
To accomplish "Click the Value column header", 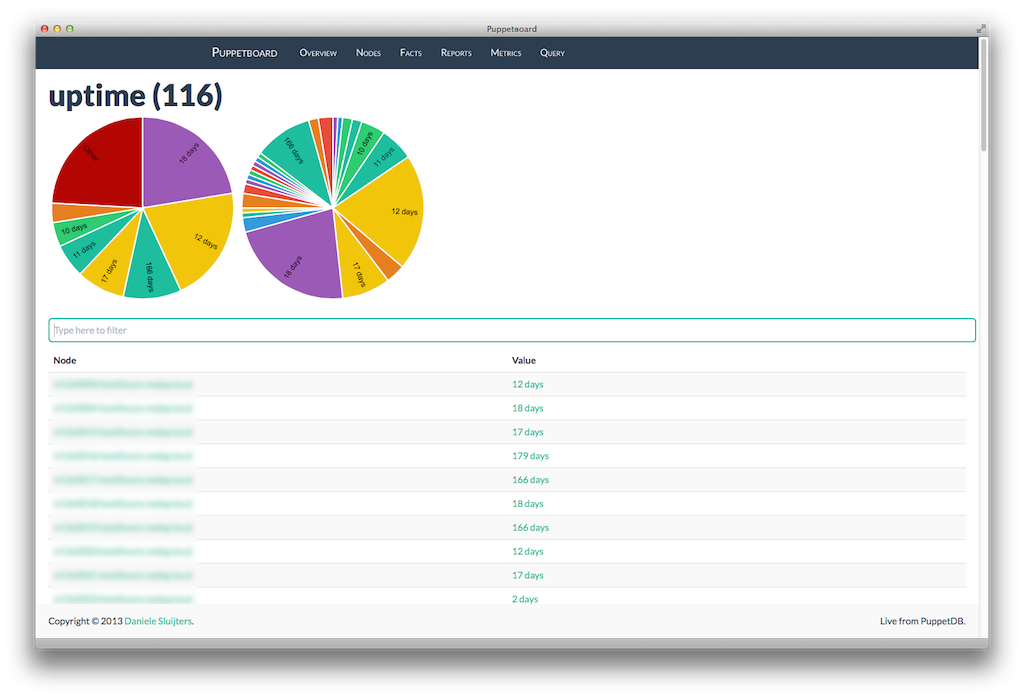I will (524, 360).
